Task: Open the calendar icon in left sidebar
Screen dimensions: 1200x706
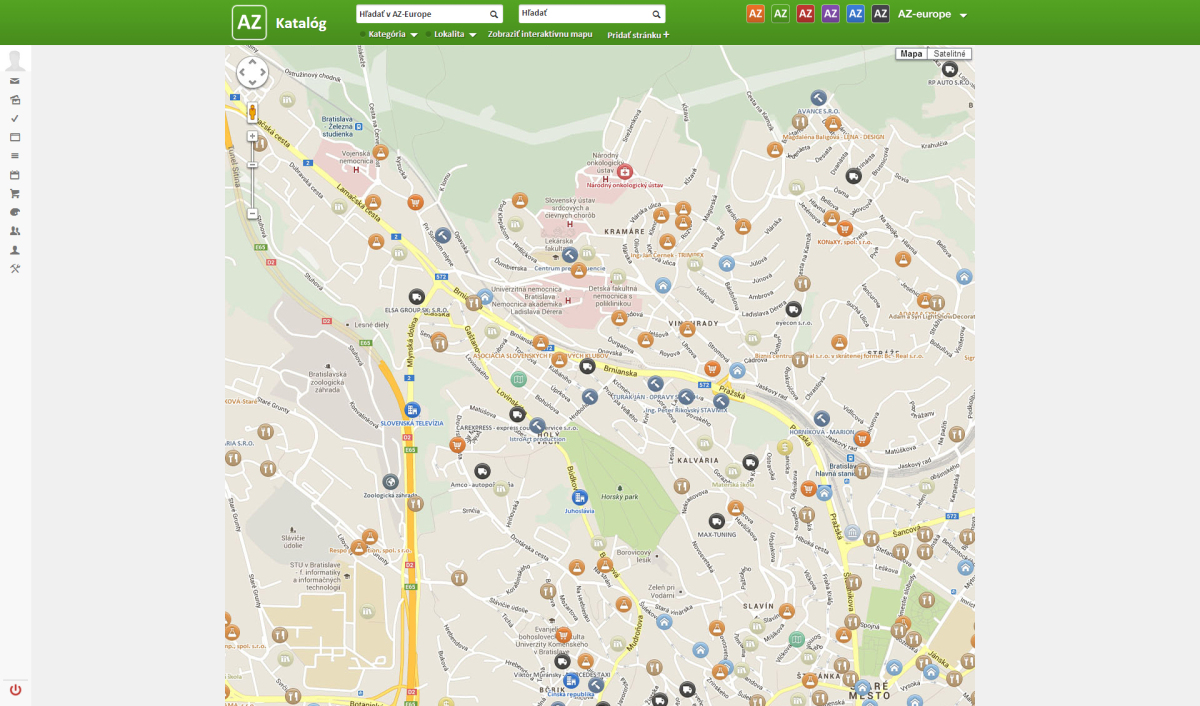Action: click(x=15, y=175)
